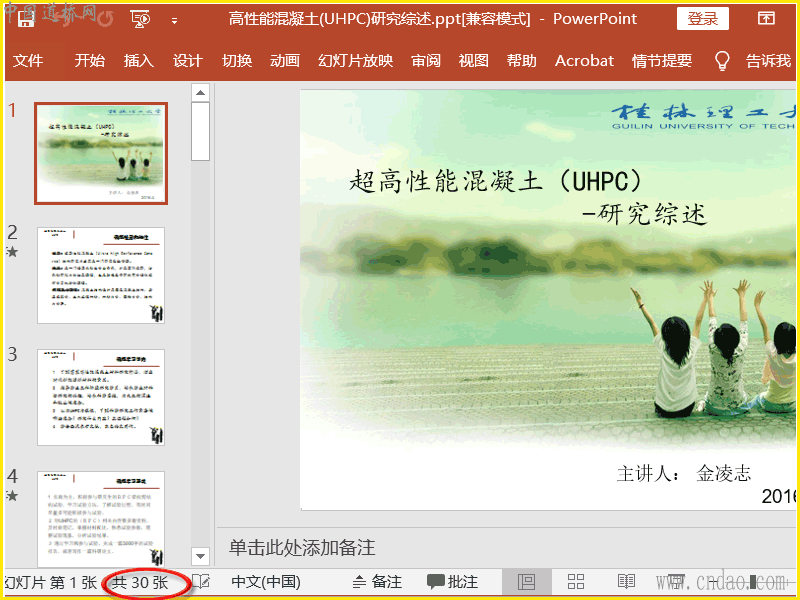Open Ribbon Display Options icon

[x=766, y=19]
